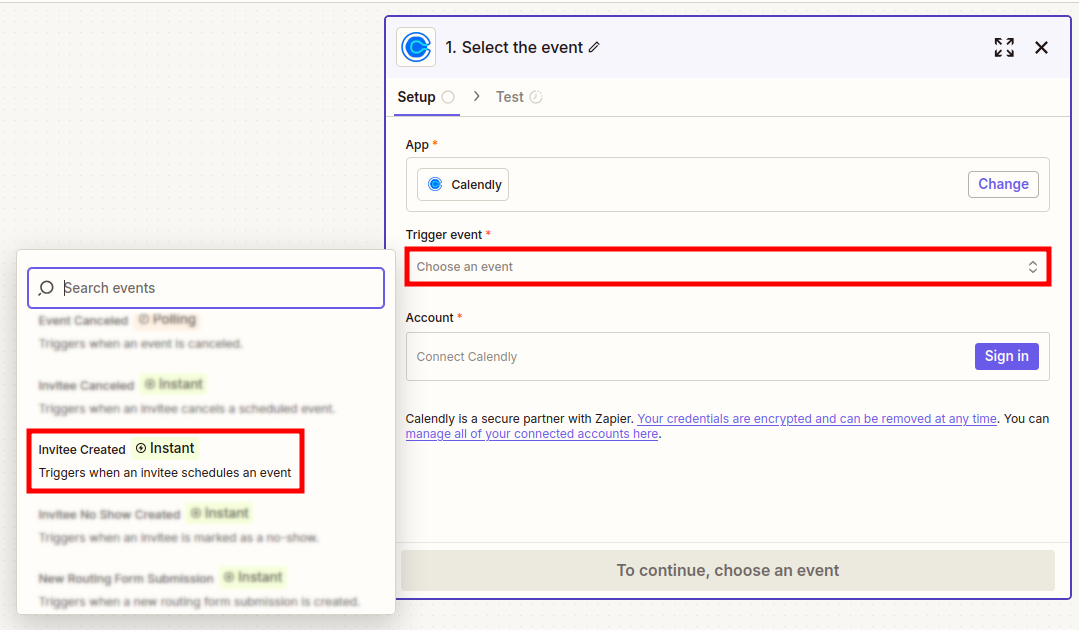Open the credentials are encrypted link
The width and height of the screenshot is (1079, 630).
tap(817, 419)
